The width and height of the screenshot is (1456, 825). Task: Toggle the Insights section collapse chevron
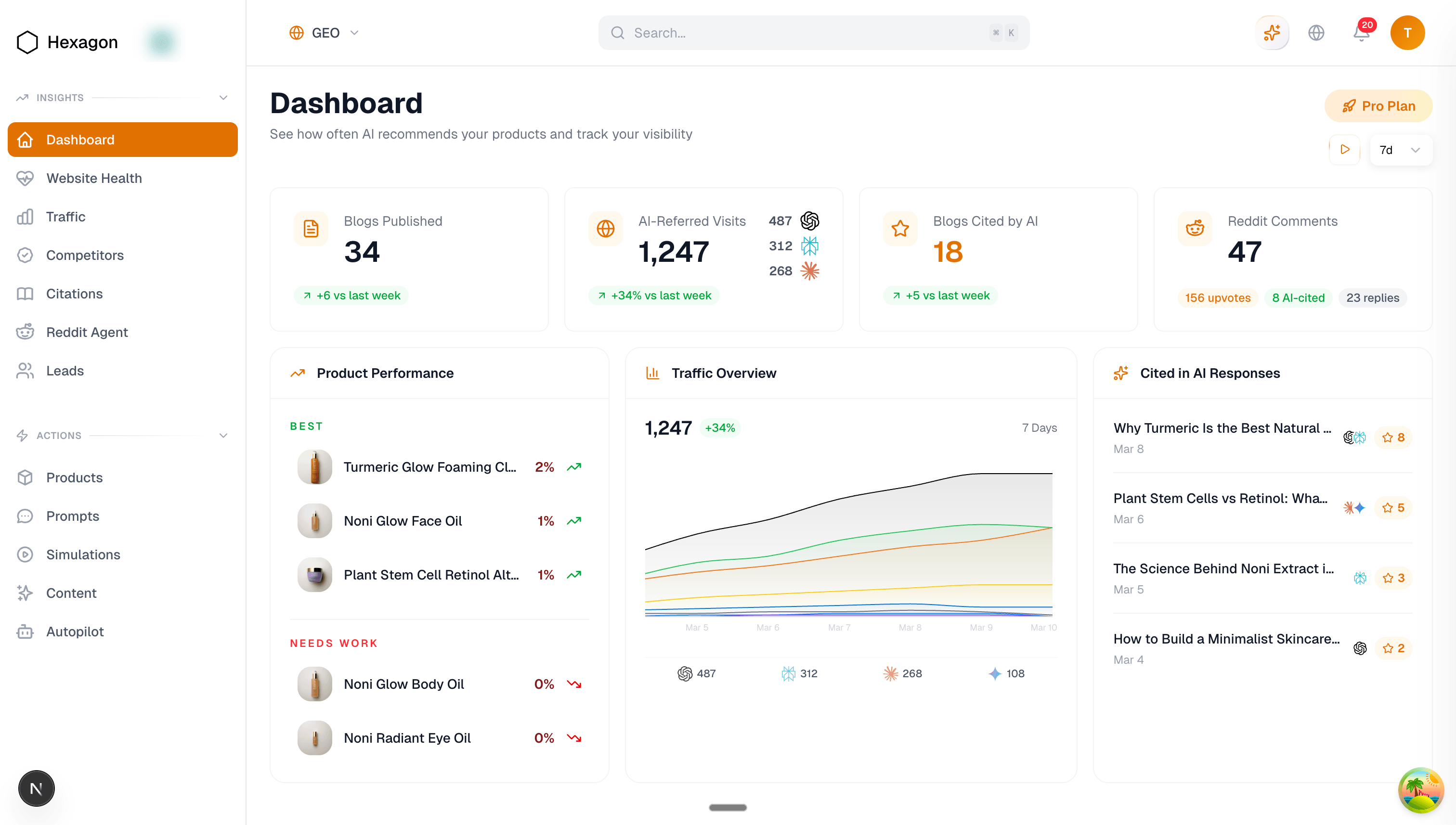pos(223,97)
